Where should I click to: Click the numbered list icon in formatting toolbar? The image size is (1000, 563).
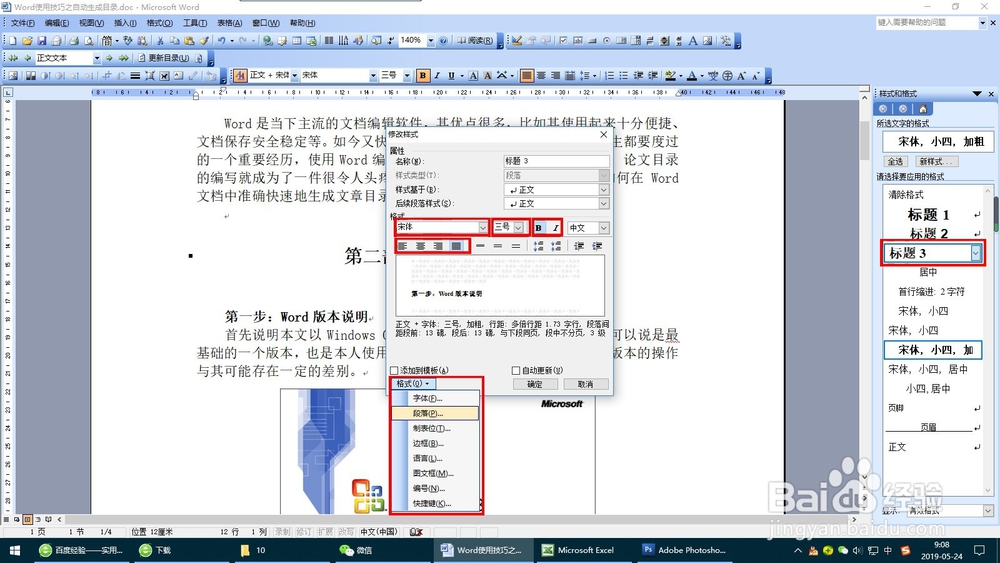(610, 75)
